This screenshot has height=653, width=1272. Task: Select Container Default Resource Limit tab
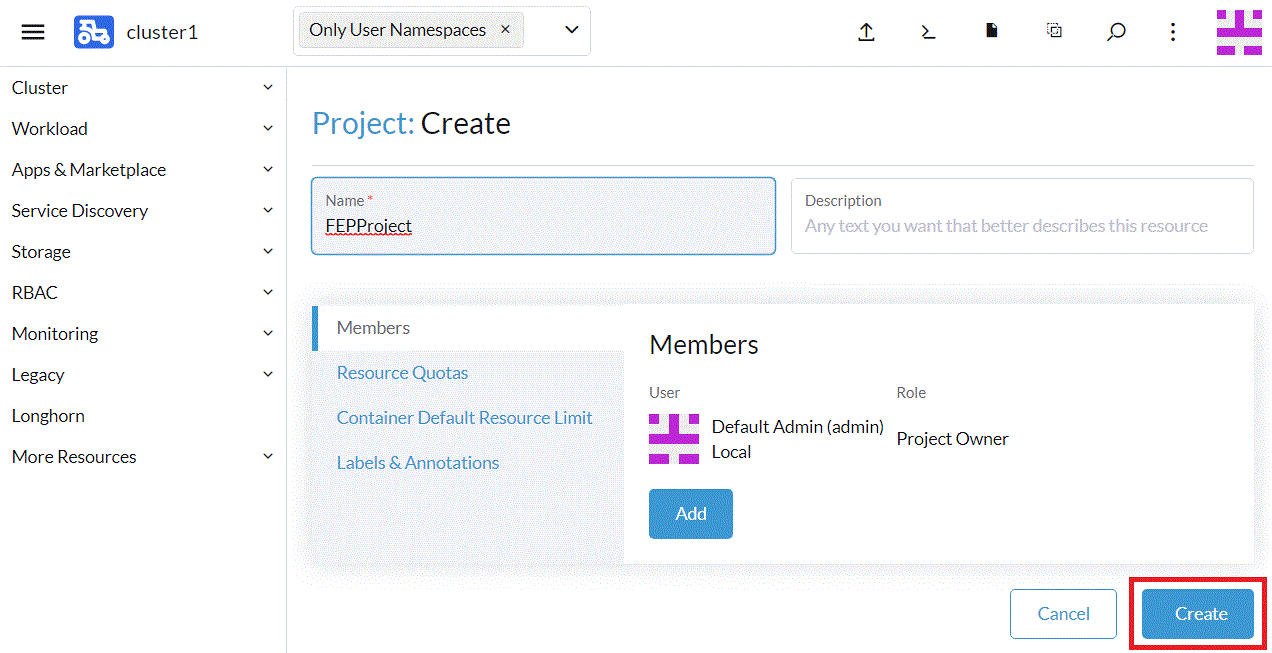pyautogui.click(x=464, y=418)
